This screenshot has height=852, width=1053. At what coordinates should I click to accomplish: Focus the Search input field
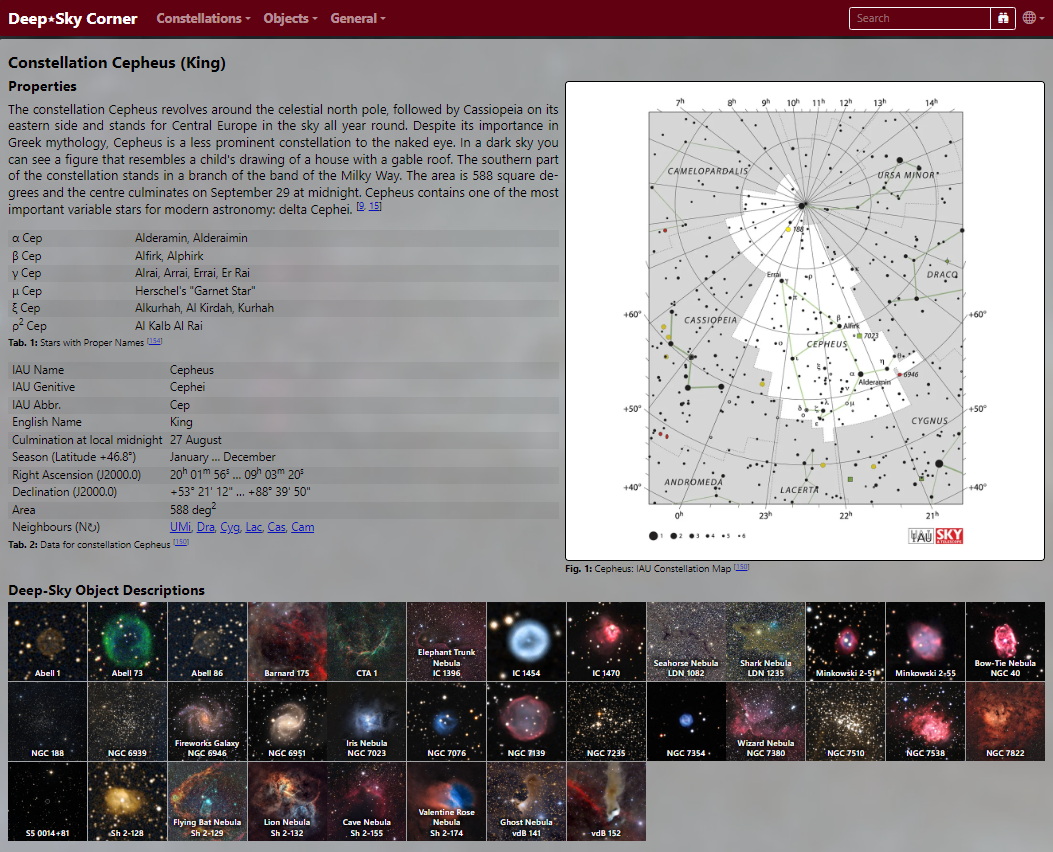pyautogui.click(x=919, y=18)
